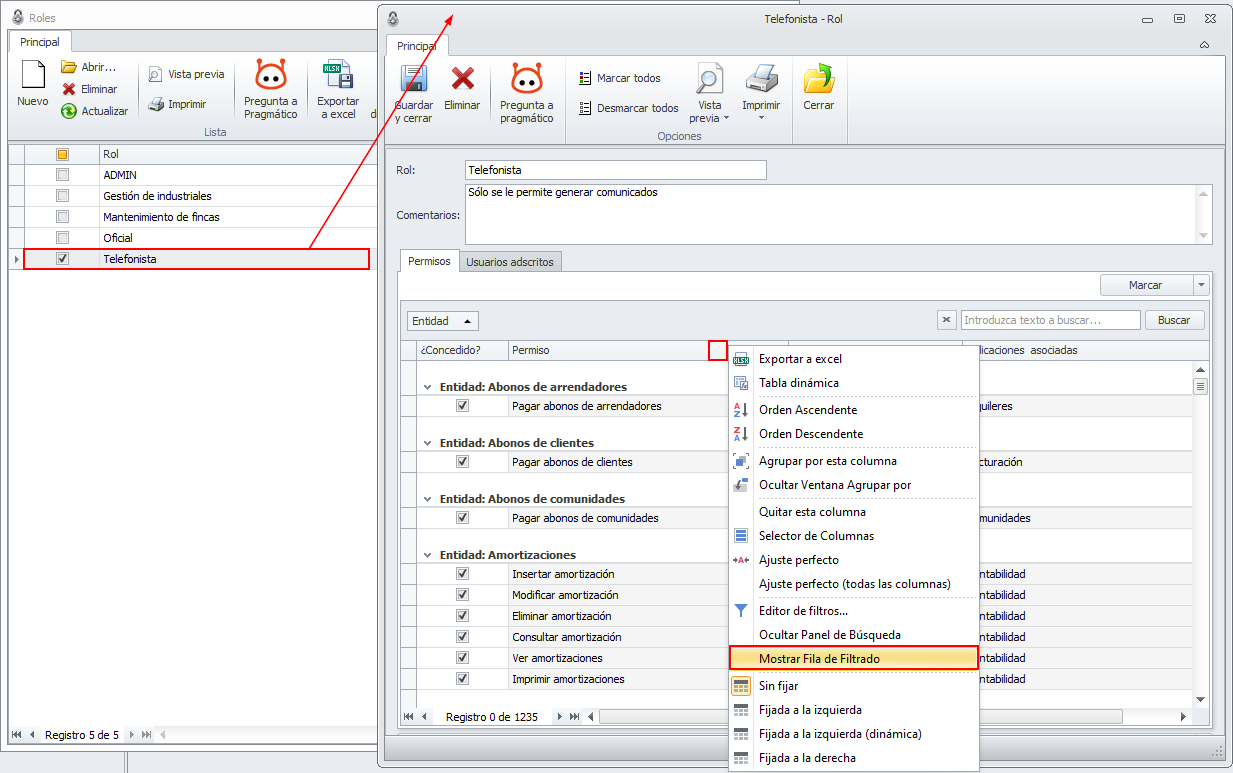Click Pregunta a pragmático robot in Telefonista window

tap(526, 79)
